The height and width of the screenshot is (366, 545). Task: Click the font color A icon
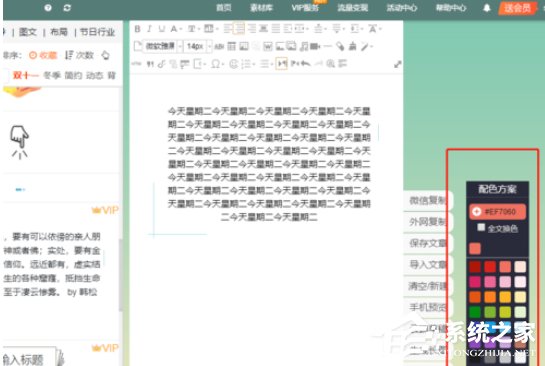[173, 29]
